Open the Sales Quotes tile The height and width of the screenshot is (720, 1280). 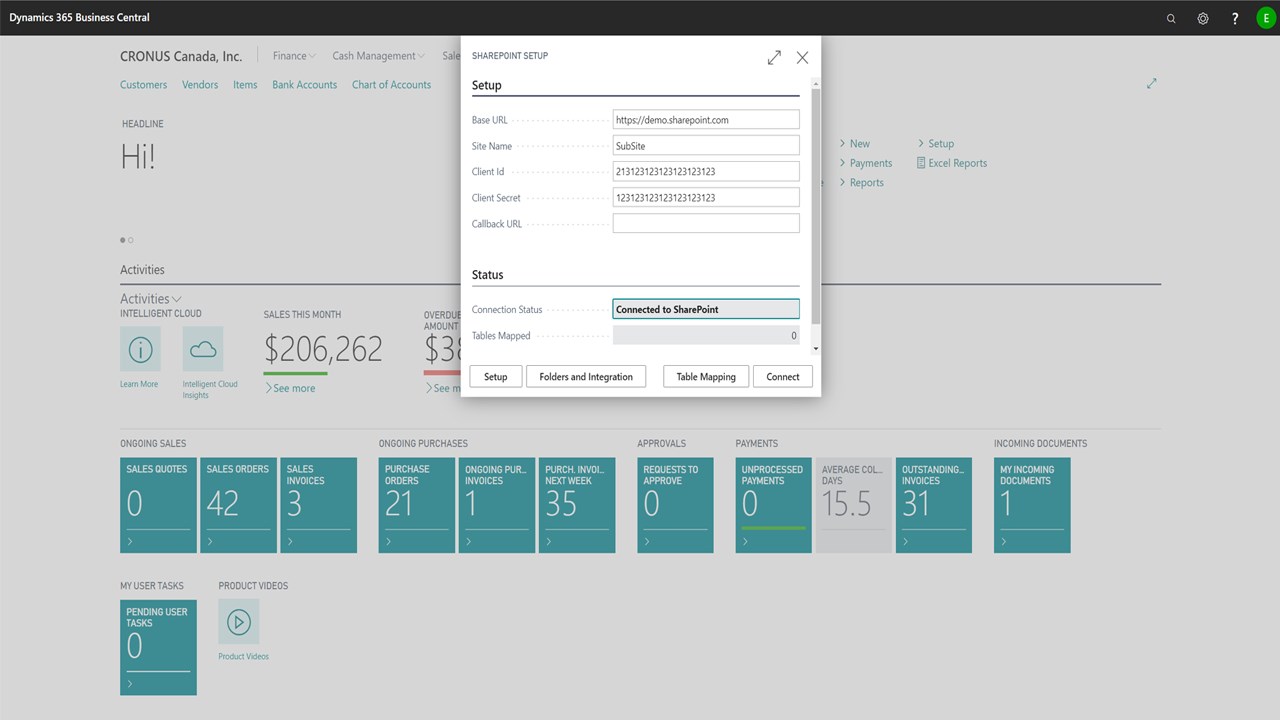158,505
